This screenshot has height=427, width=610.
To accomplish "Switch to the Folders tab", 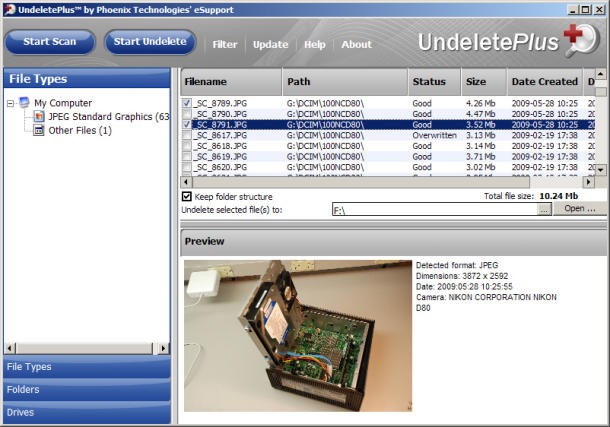I will pyautogui.click(x=87, y=390).
